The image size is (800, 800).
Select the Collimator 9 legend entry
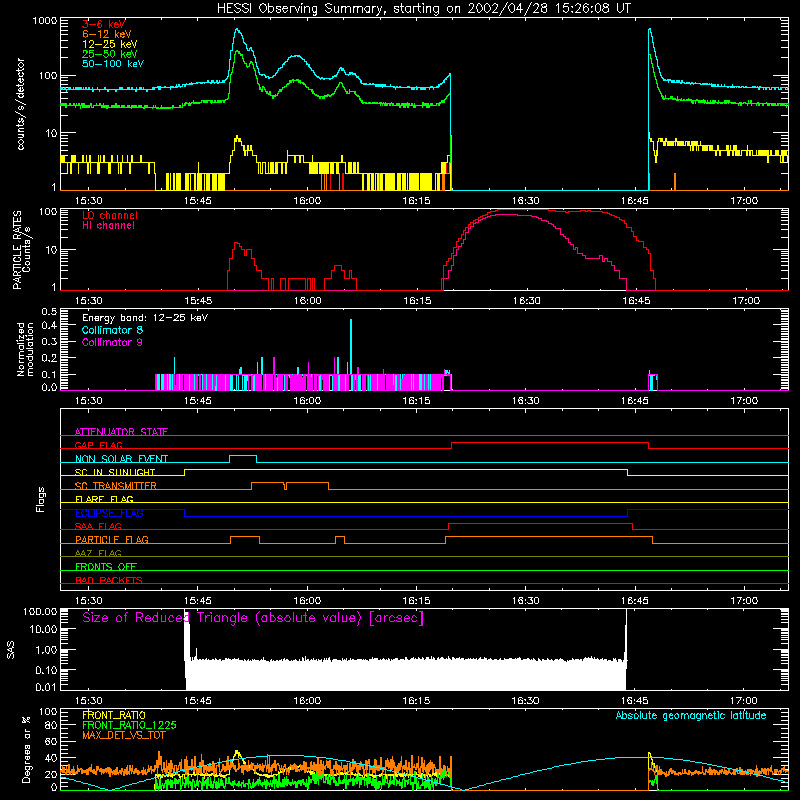point(112,342)
